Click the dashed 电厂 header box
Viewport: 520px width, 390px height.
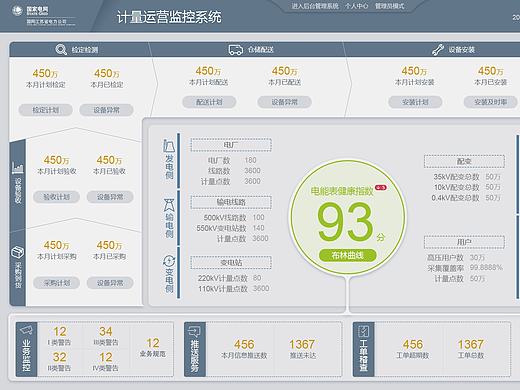(x=231, y=145)
